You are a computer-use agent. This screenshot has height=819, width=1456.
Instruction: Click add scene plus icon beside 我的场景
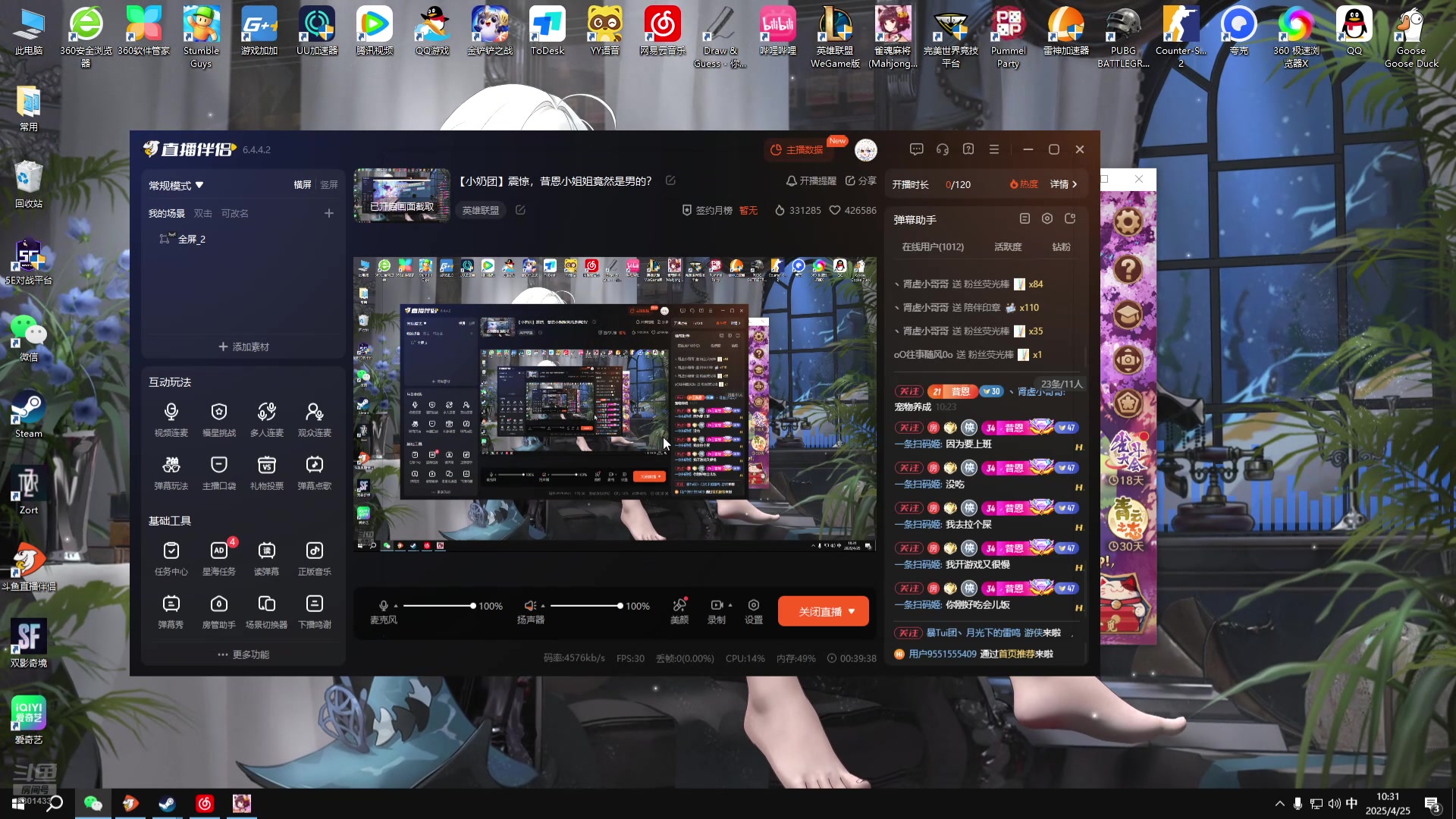329,214
